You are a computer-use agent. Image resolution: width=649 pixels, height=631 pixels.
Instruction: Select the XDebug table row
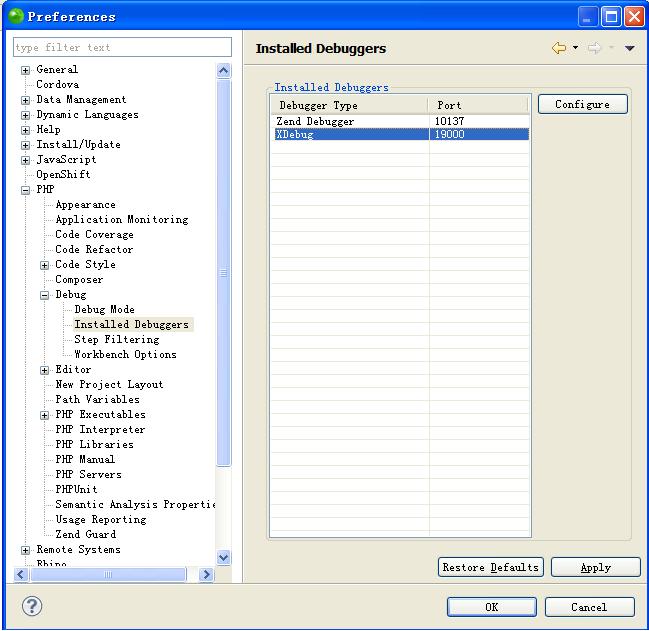point(400,134)
